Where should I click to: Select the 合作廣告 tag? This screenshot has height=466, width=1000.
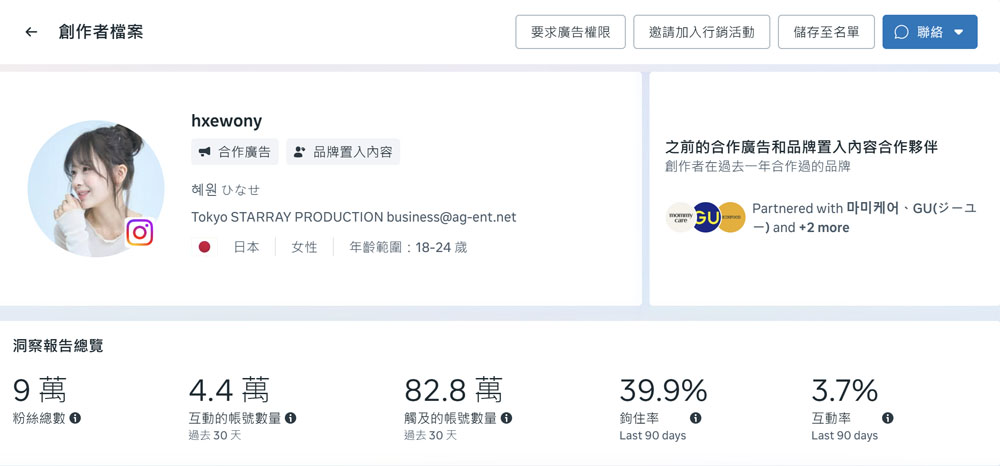235,152
